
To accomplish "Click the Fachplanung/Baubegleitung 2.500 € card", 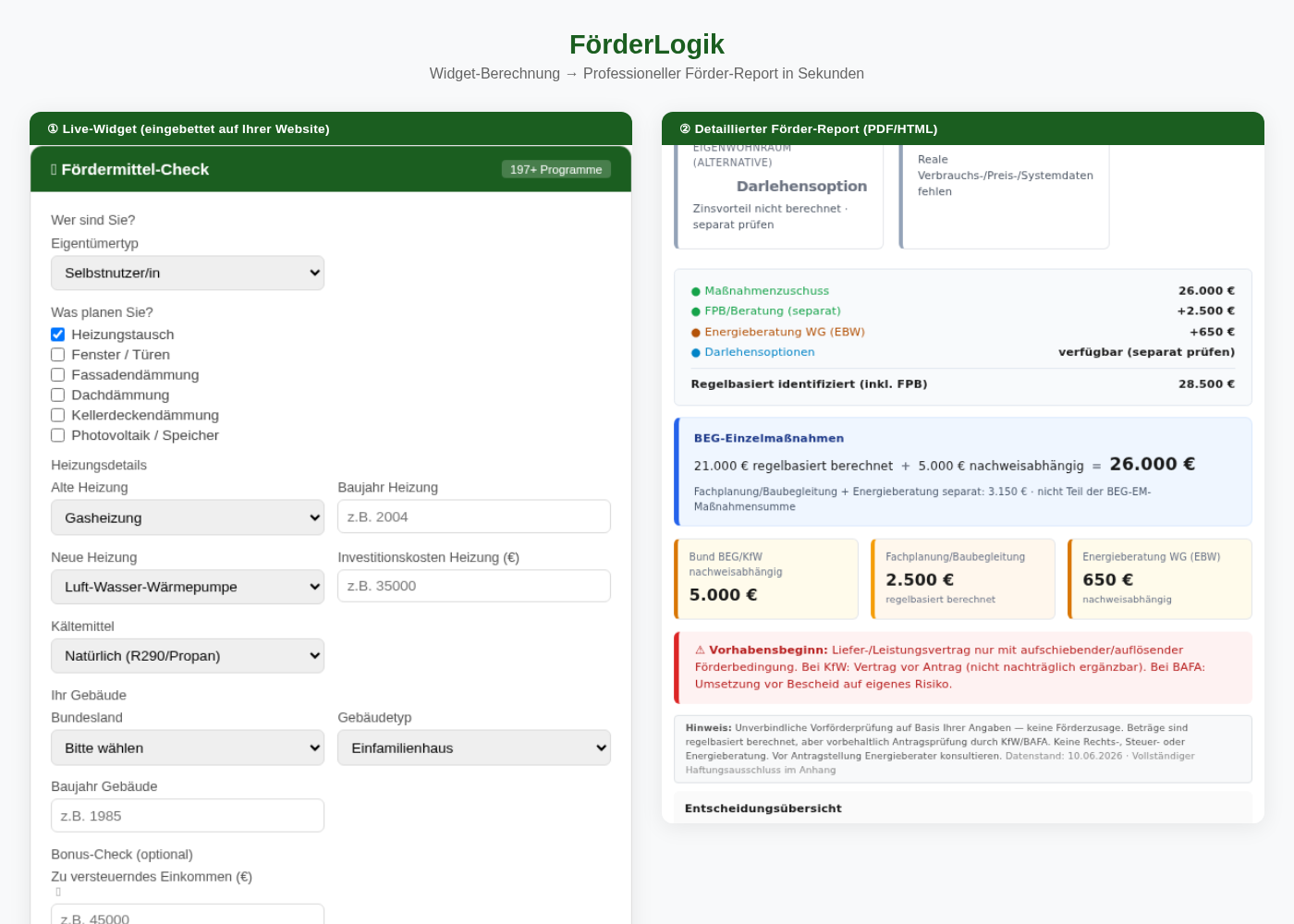I will [x=963, y=579].
